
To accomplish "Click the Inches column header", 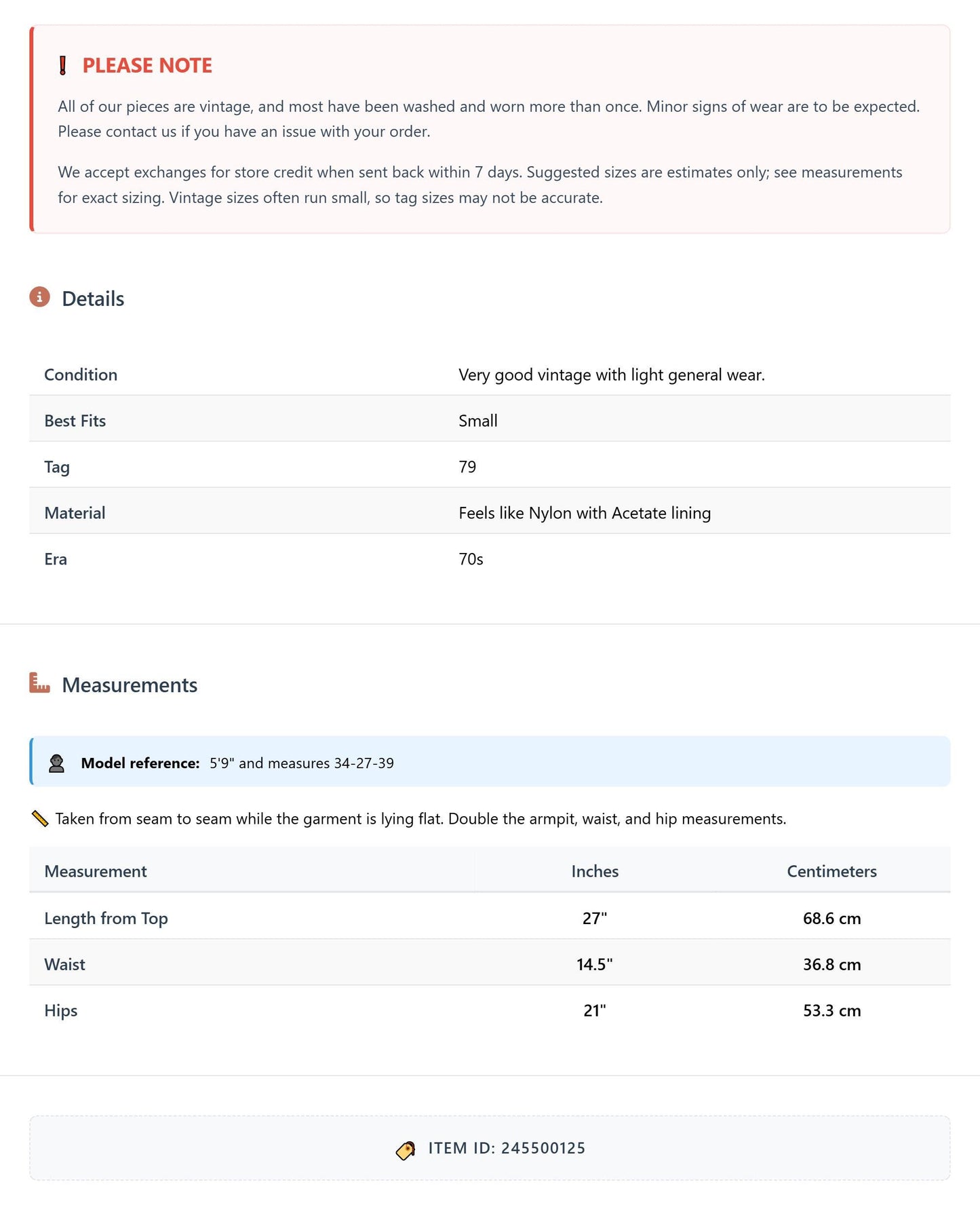I will pyautogui.click(x=595, y=872).
